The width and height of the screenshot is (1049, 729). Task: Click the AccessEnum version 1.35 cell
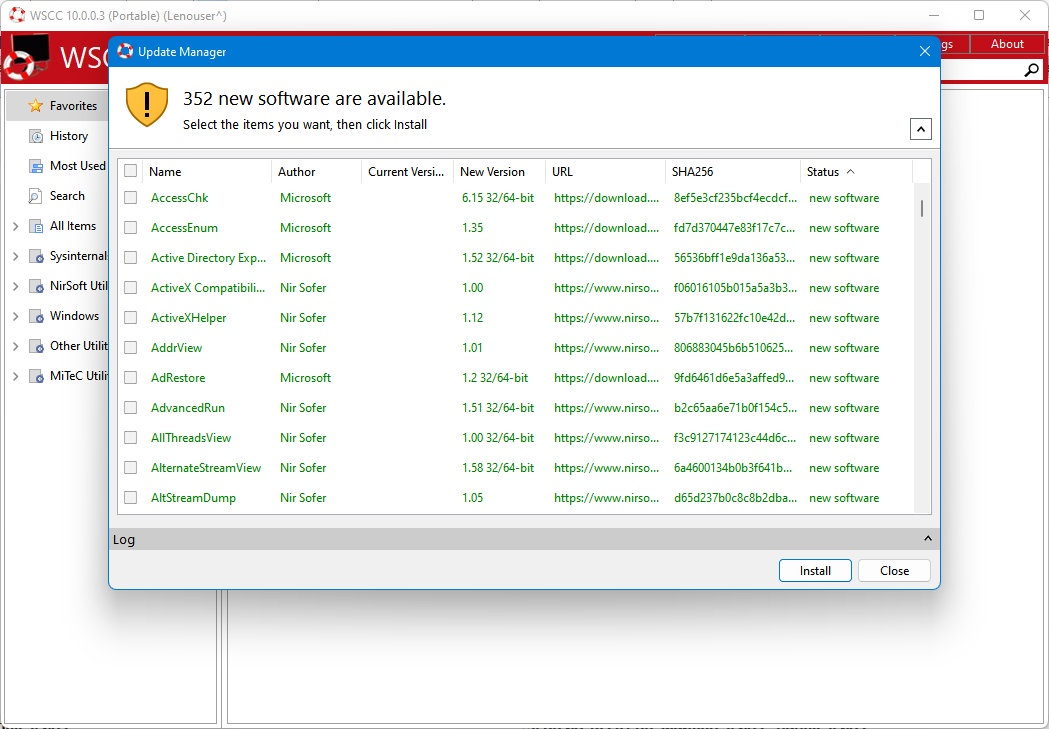[472, 228]
